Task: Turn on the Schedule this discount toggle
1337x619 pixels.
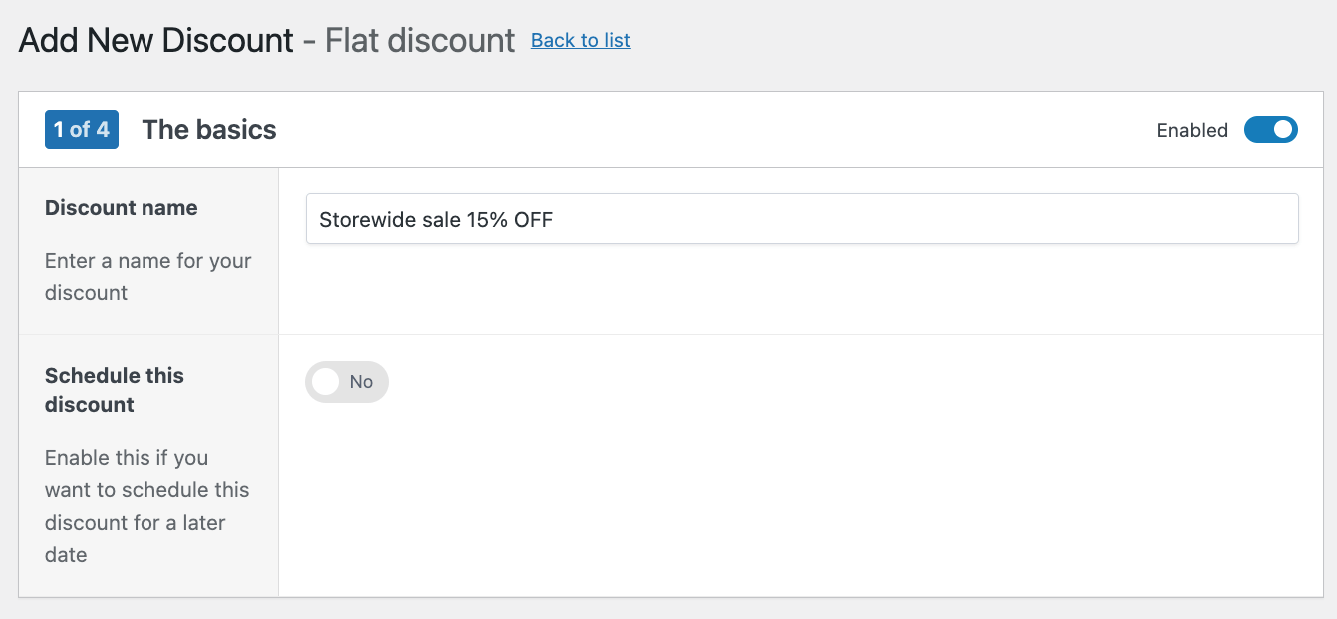Action: [x=346, y=382]
